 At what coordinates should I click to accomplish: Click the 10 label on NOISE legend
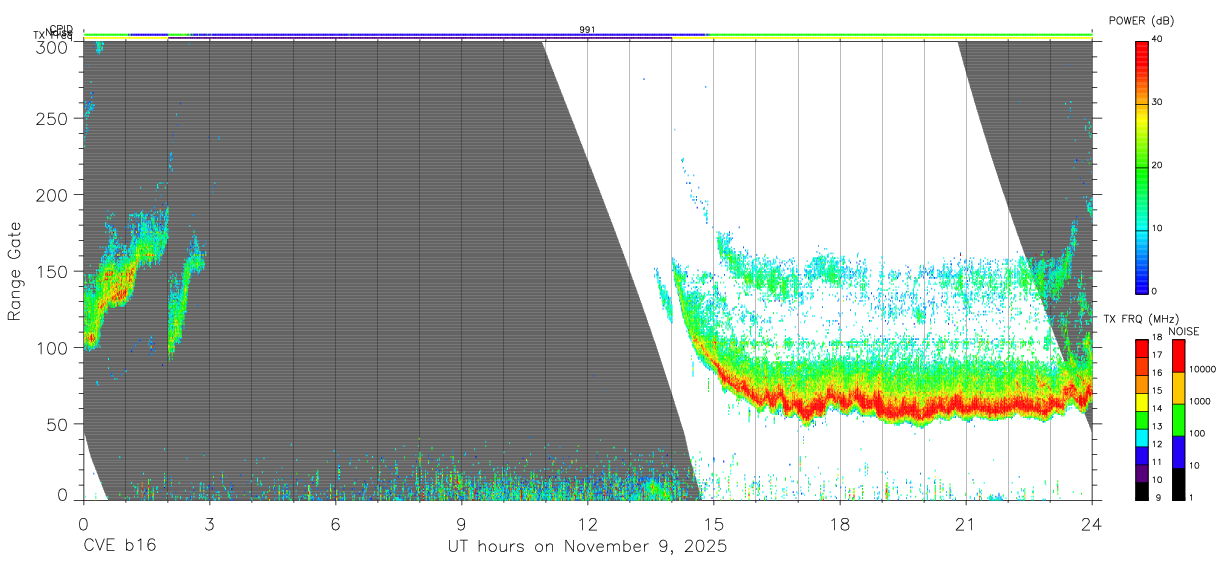[x=1194, y=465]
